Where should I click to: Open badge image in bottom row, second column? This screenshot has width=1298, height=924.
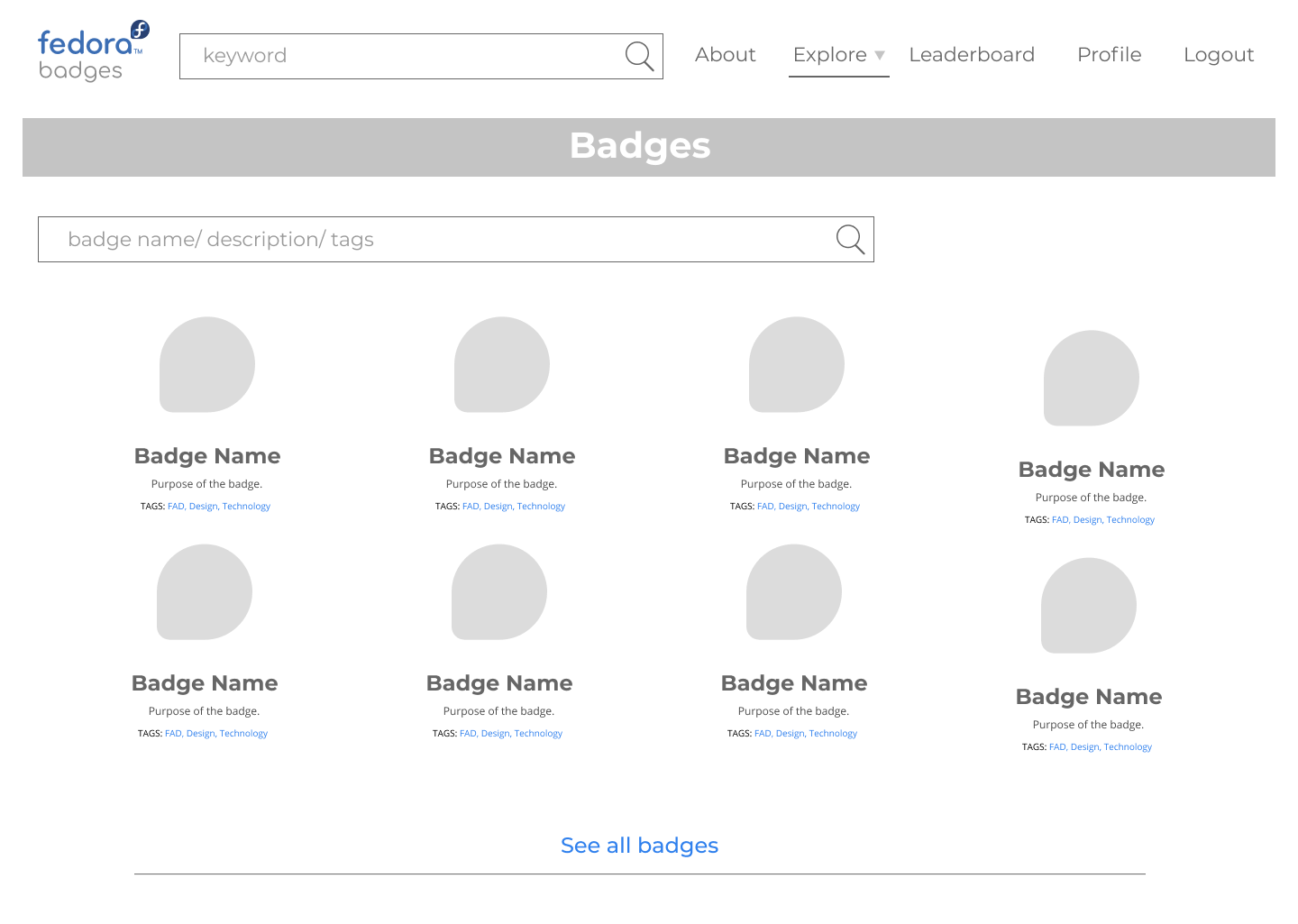pos(499,591)
